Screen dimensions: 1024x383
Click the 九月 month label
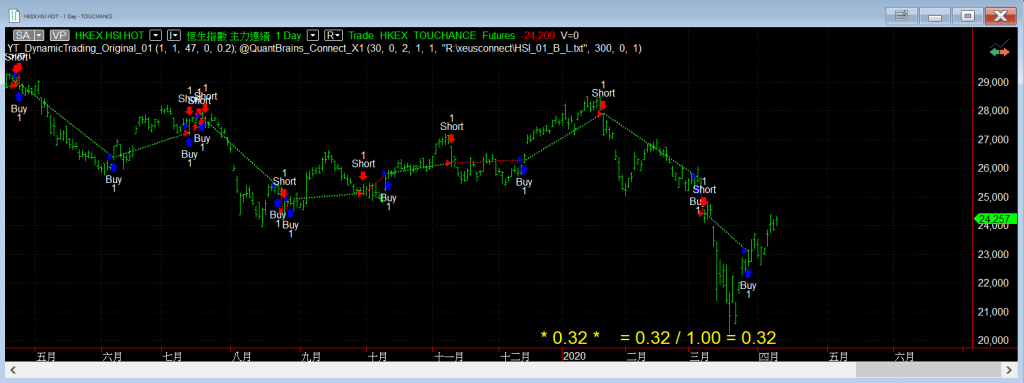click(311, 357)
